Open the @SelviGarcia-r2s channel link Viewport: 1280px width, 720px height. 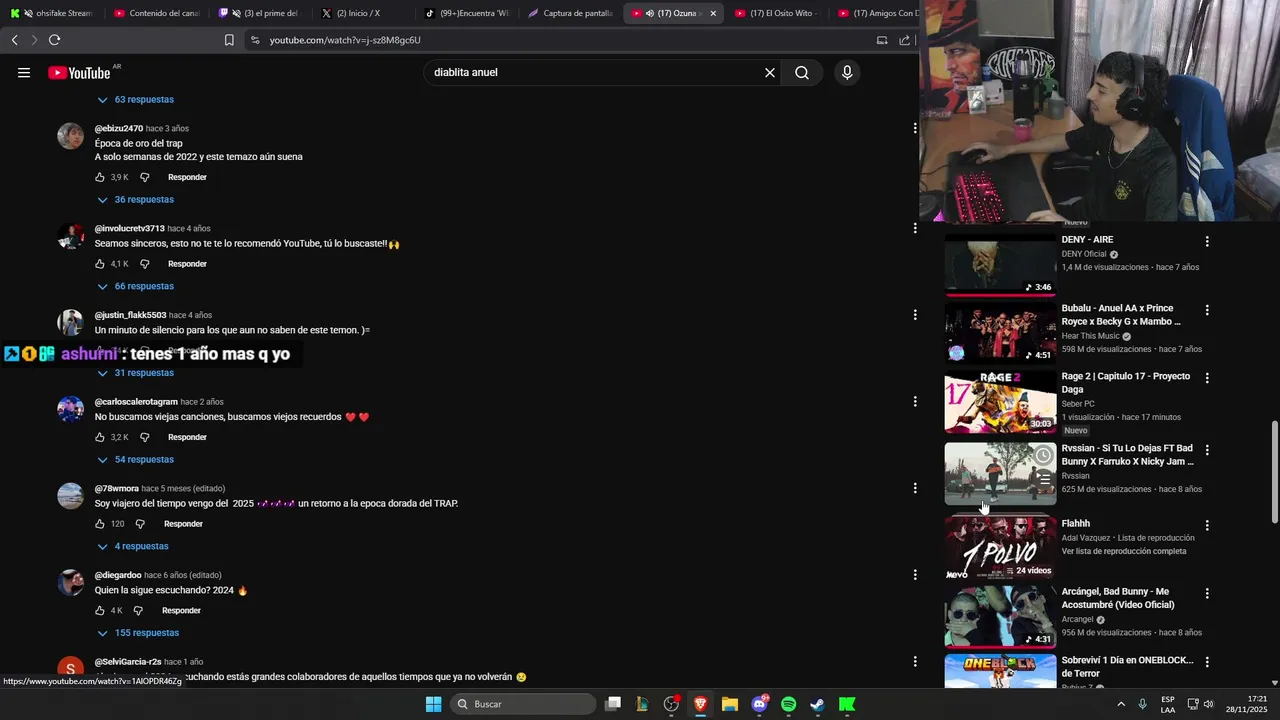[x=128, y=662]
